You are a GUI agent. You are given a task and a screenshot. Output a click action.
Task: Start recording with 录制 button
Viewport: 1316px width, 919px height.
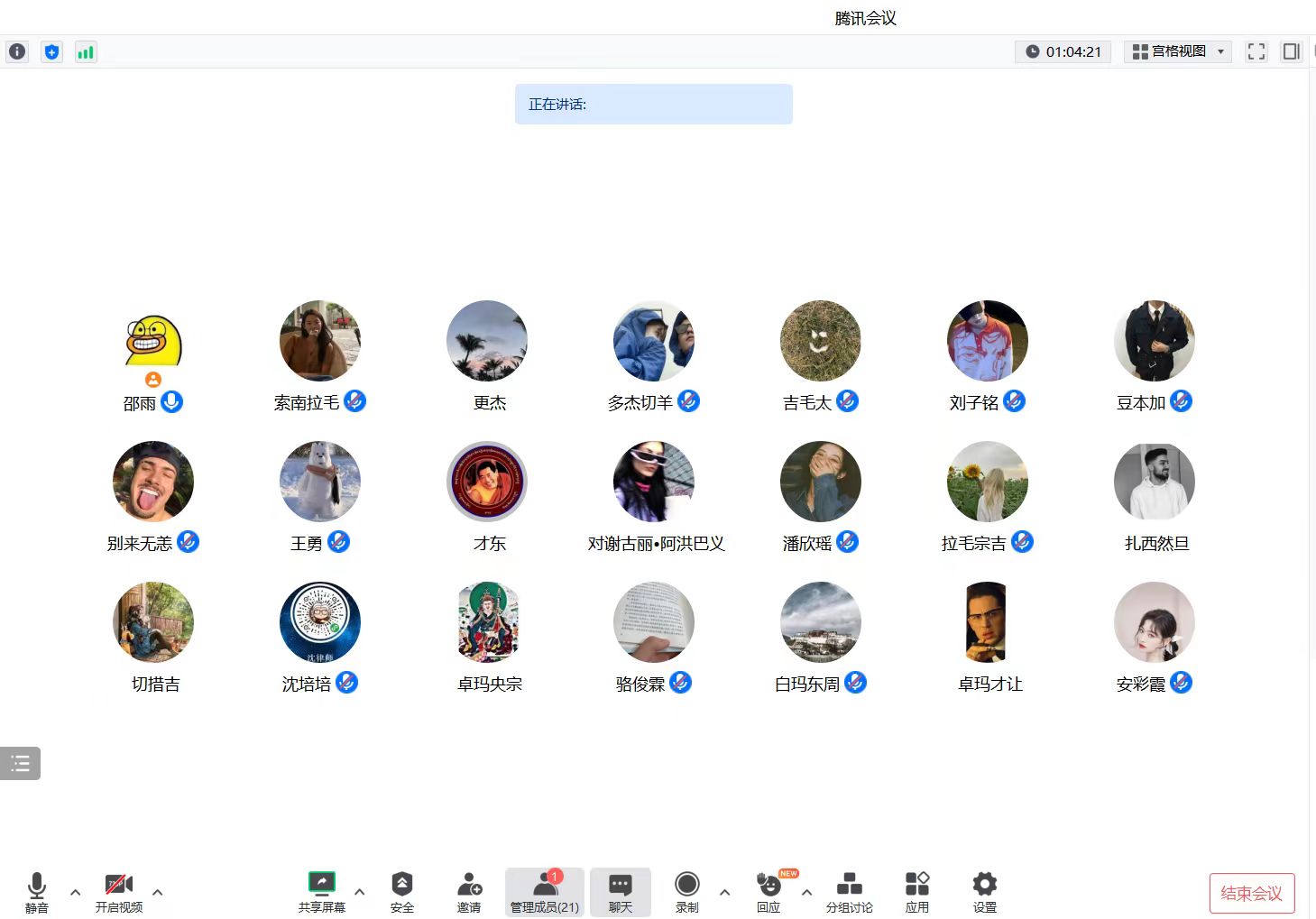686,892
